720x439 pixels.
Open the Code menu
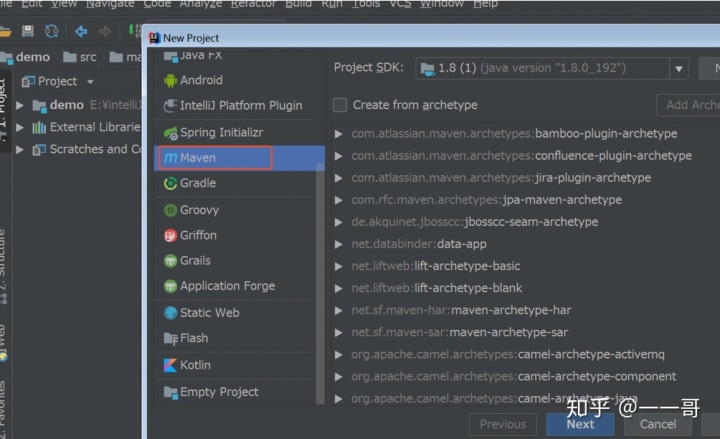tap(157, 4)
